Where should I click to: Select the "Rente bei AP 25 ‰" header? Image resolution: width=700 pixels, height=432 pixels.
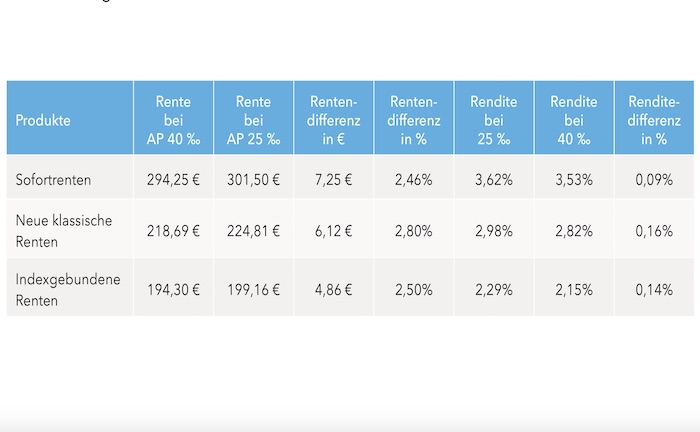coord(253,120)
